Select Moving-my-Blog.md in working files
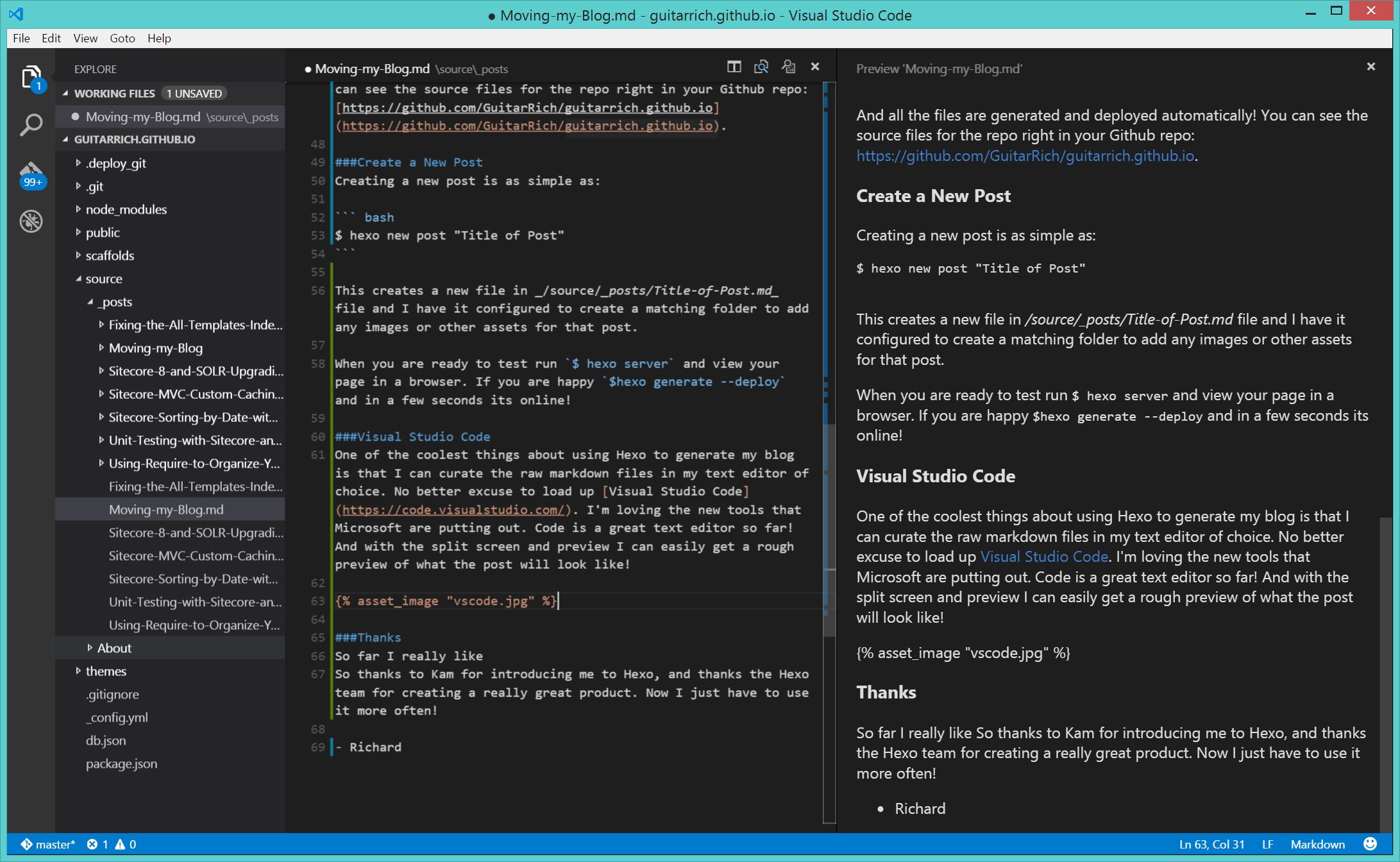This screenshot has height=862, width=1400. point(170,117)
